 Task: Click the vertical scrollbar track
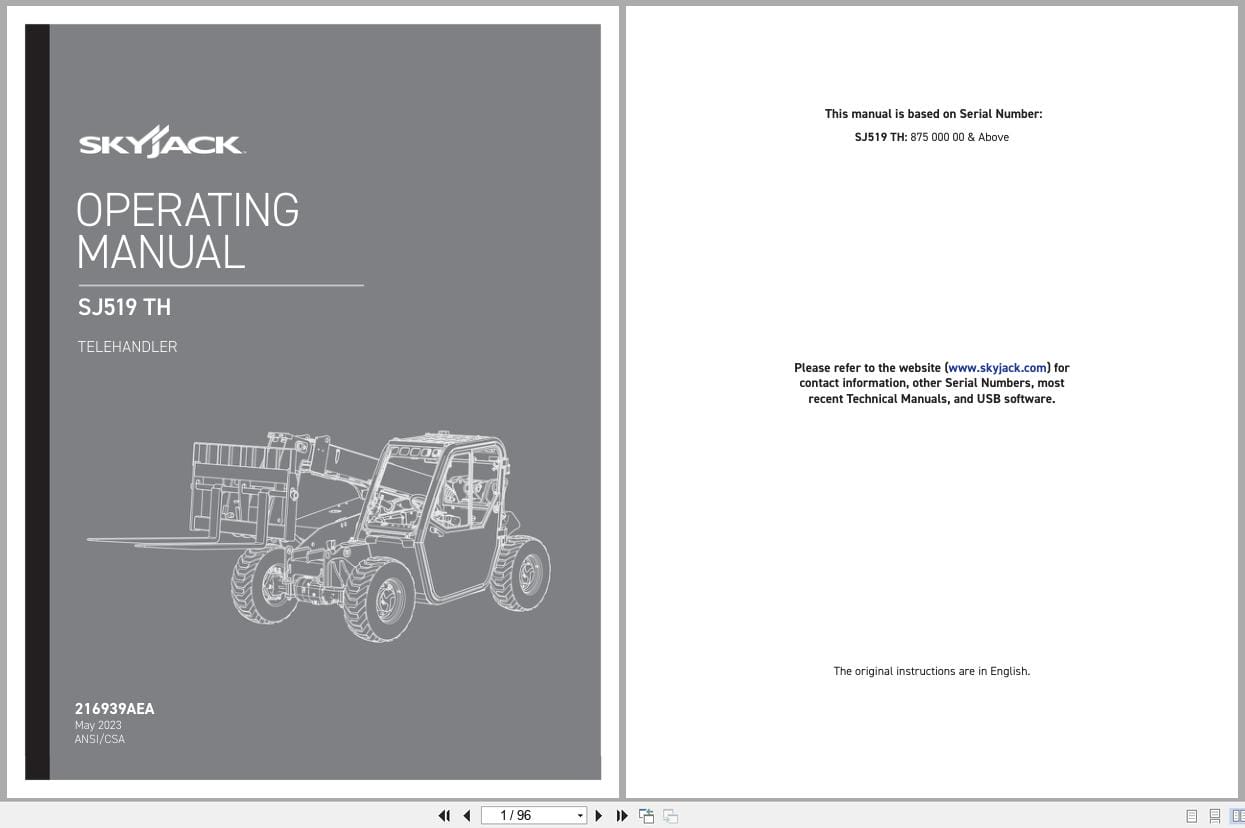1240,400
